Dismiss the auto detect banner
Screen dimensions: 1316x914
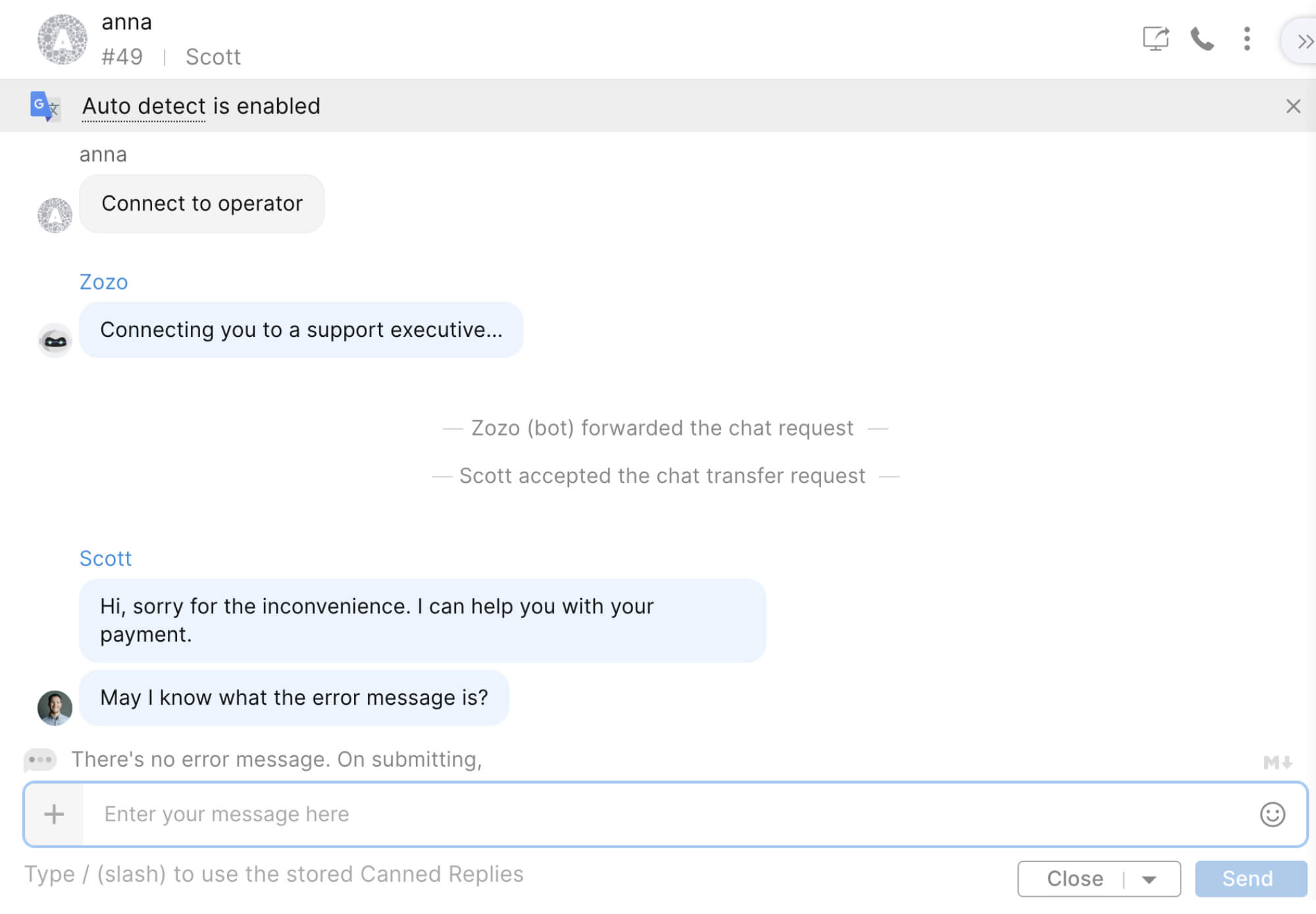tap(1293, 106)
